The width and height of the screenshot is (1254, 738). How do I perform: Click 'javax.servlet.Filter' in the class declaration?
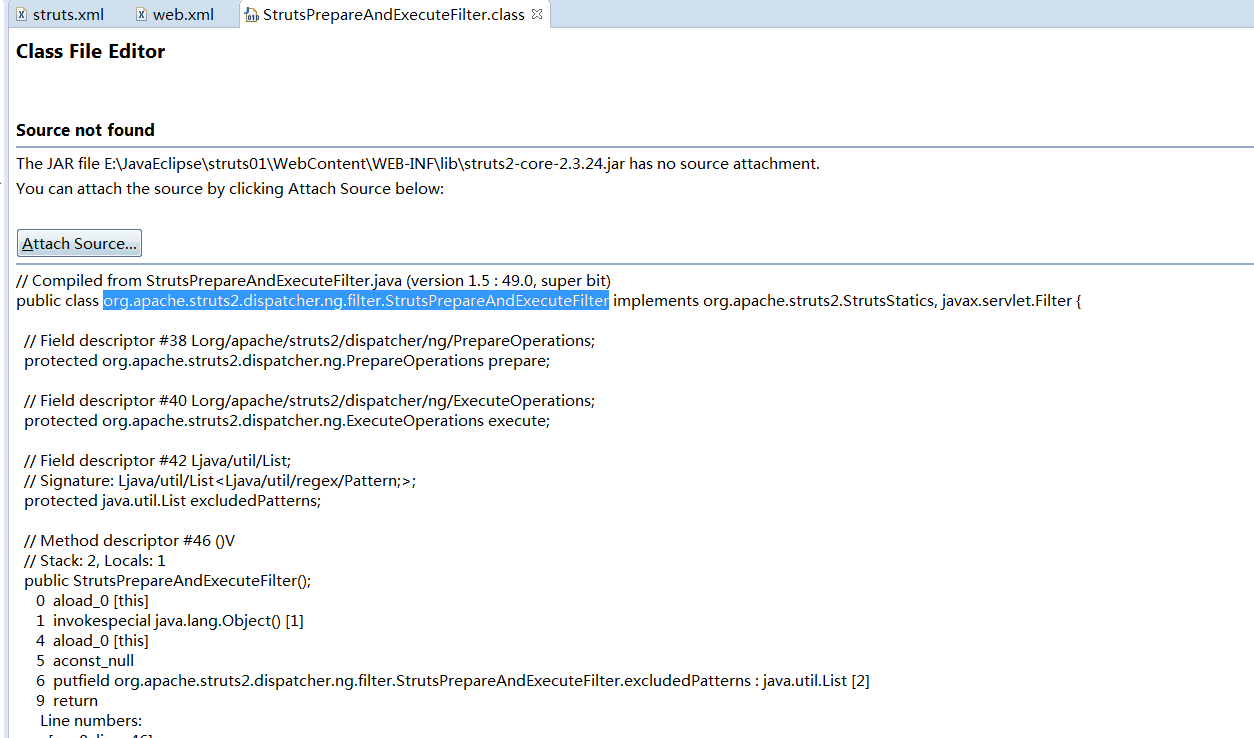(x=1006, y=301)
